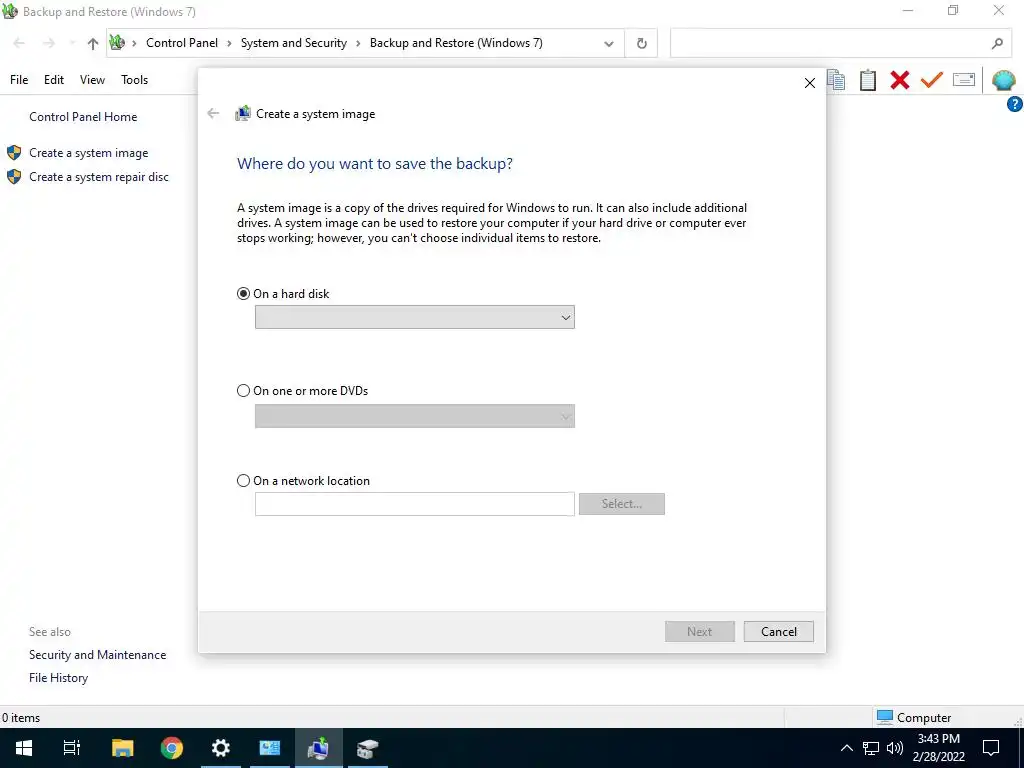The image size is (1024, 768).
Task: Close the Create a system image dialog
Action: pyautogui.click(x=810, y=83)
